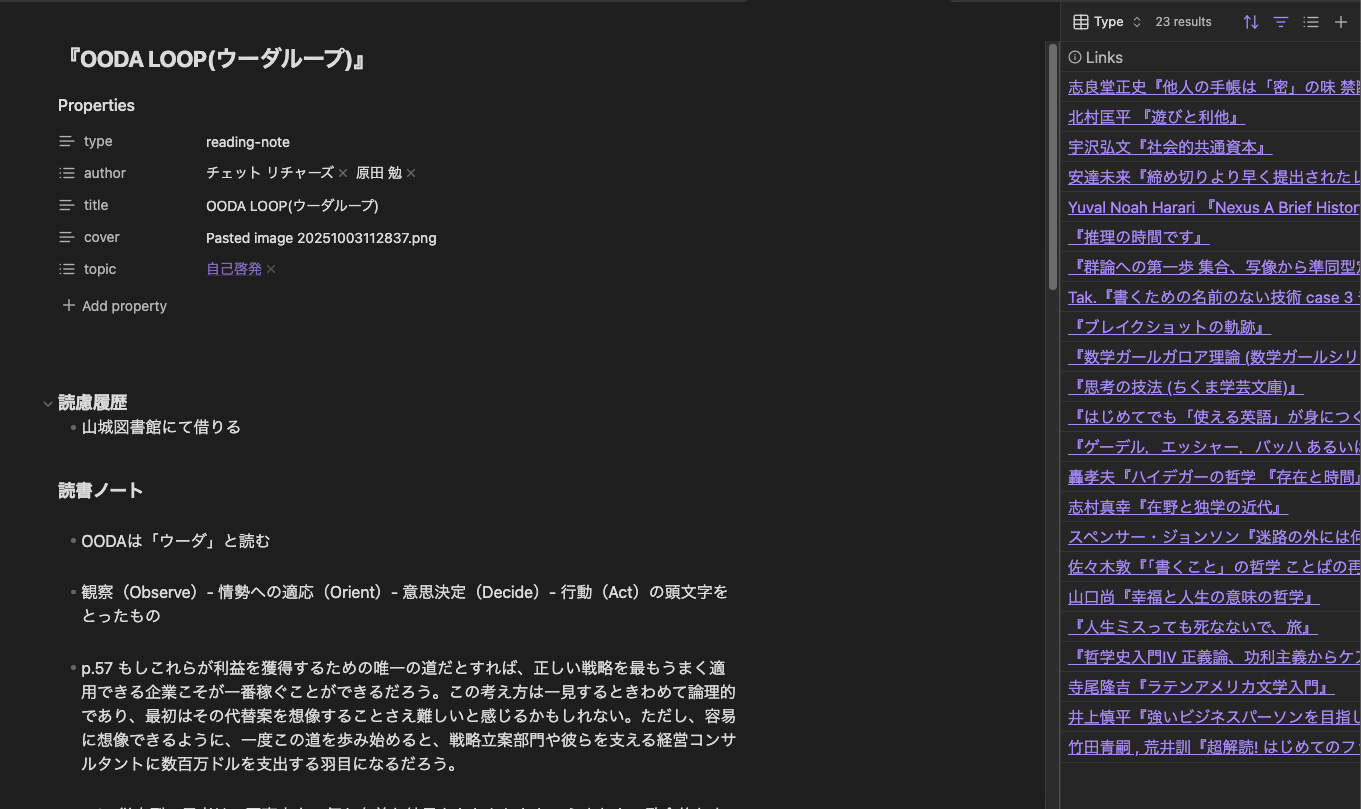The width and height of the screenshot is (1361, 809).
Task: Click the plus icon to add new item
Action: pos(1341,21)
